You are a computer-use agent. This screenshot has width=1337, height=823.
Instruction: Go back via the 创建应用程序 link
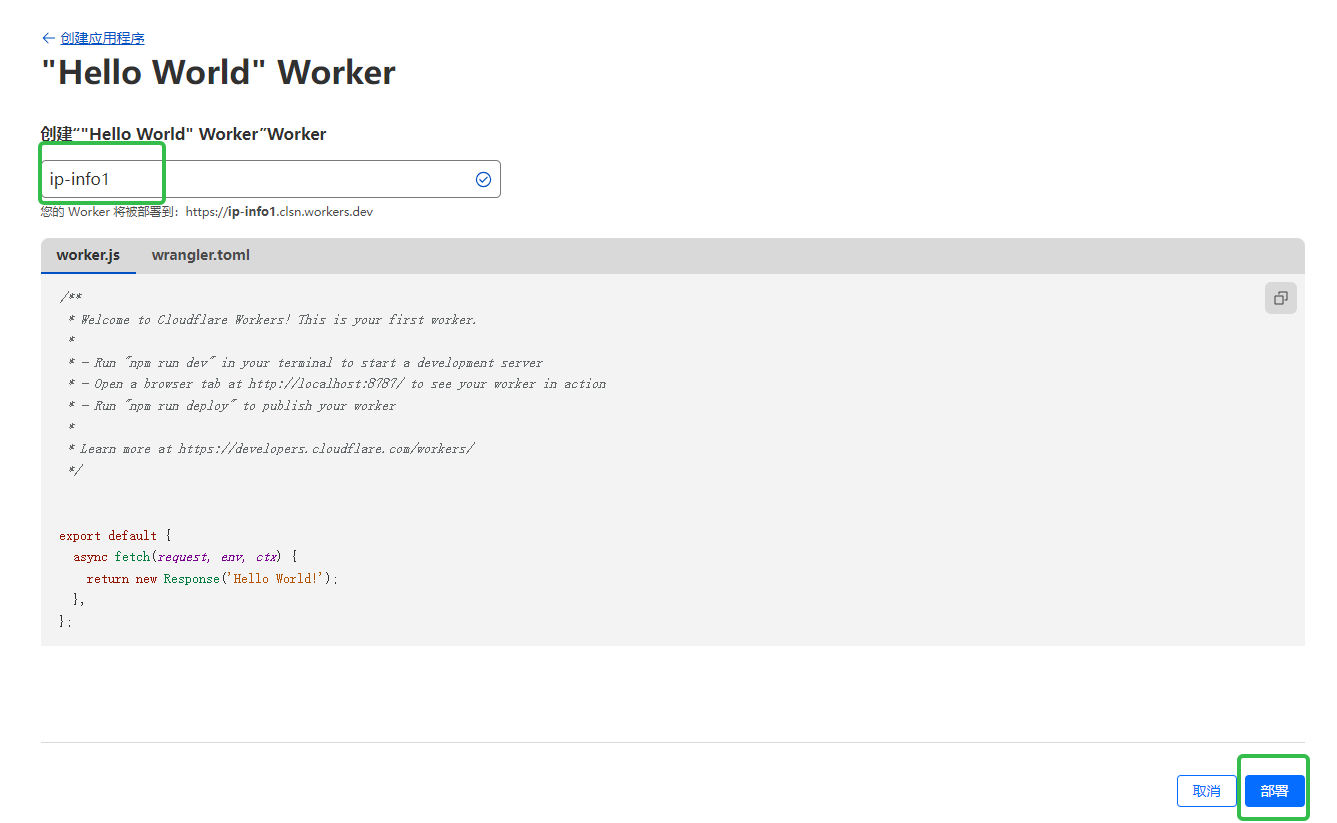pos(102,38)
